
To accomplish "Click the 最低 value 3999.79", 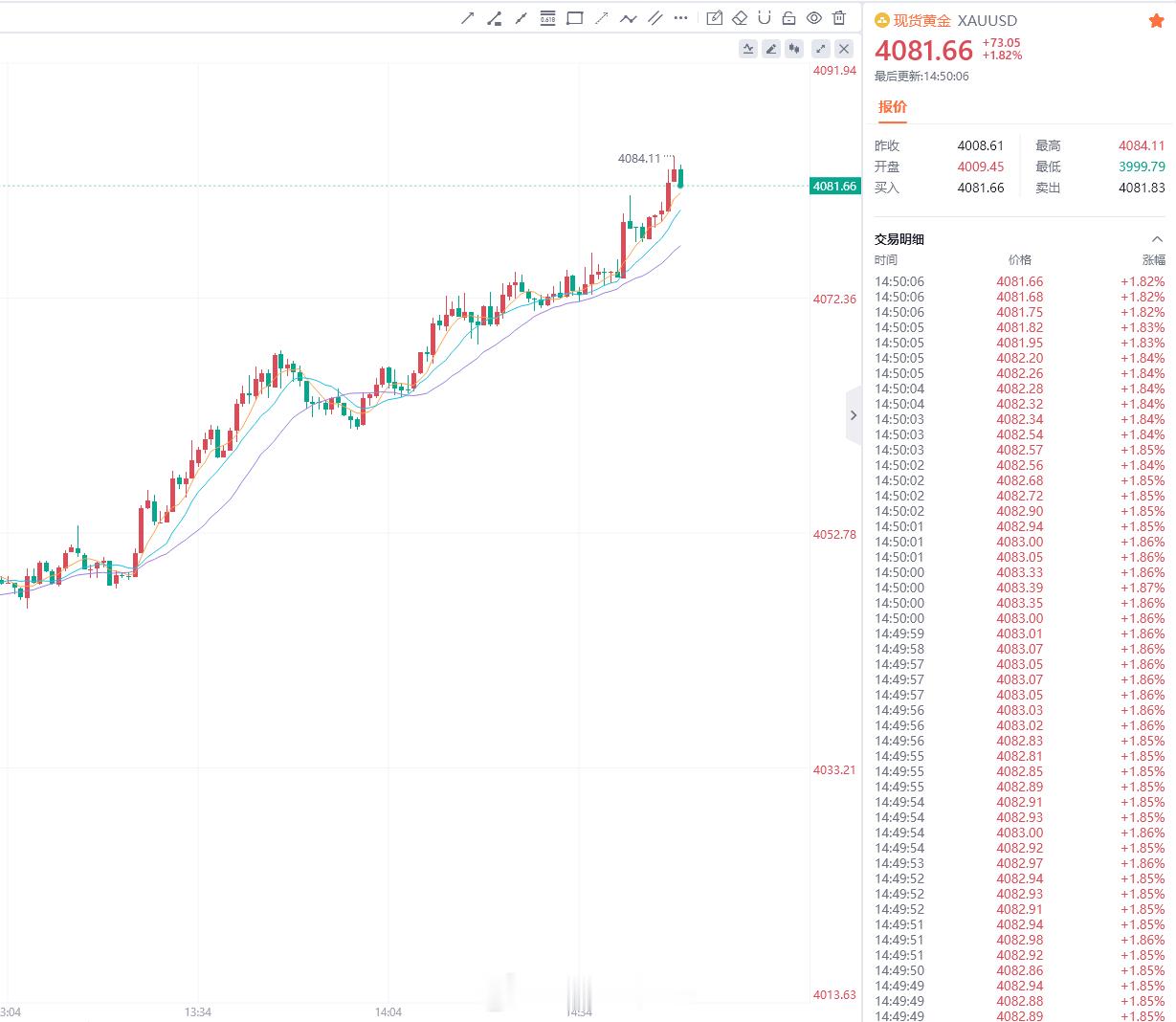I will (x=1142, y=167).
